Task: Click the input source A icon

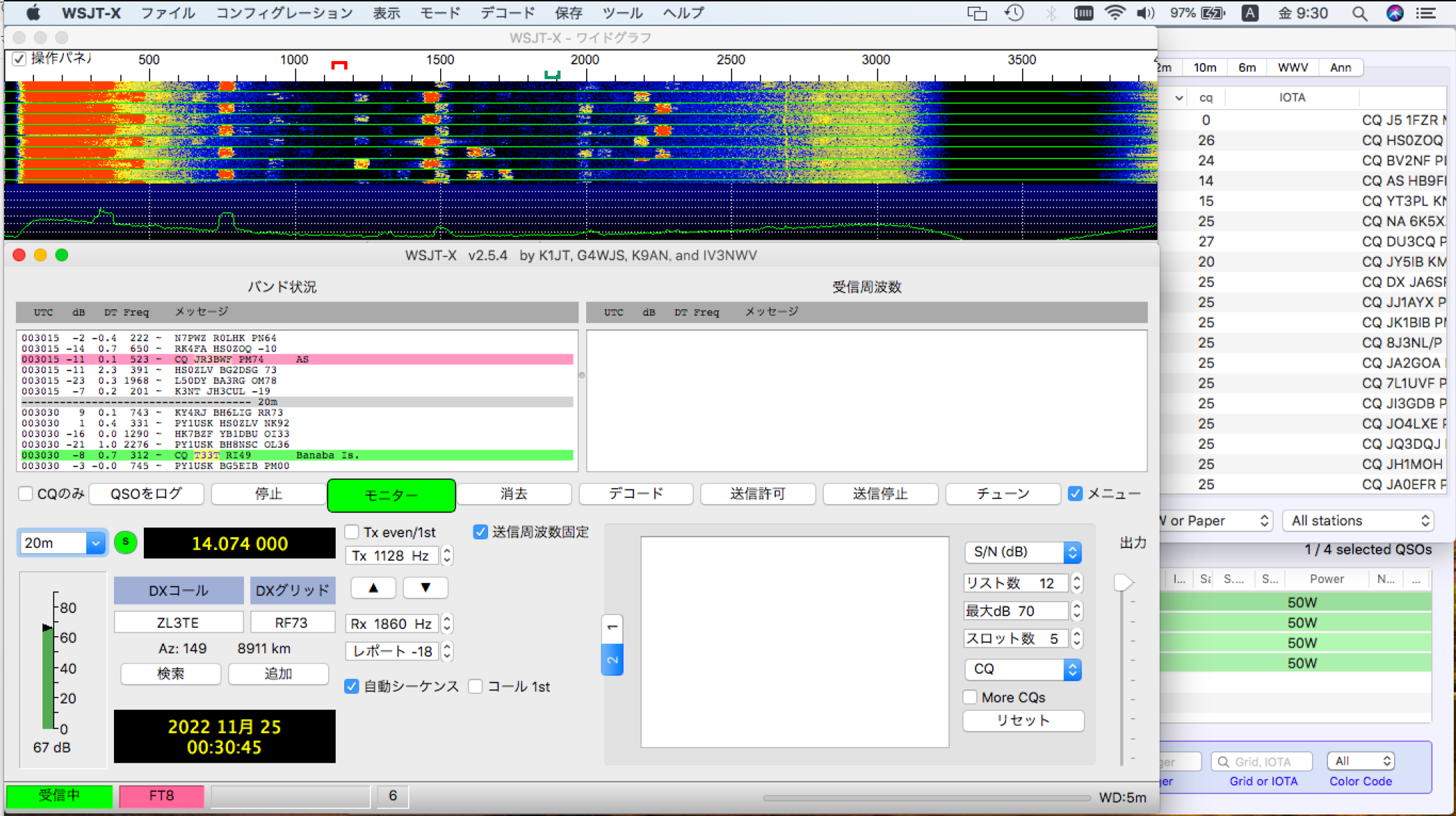Action: click(x=1249, y=13)
